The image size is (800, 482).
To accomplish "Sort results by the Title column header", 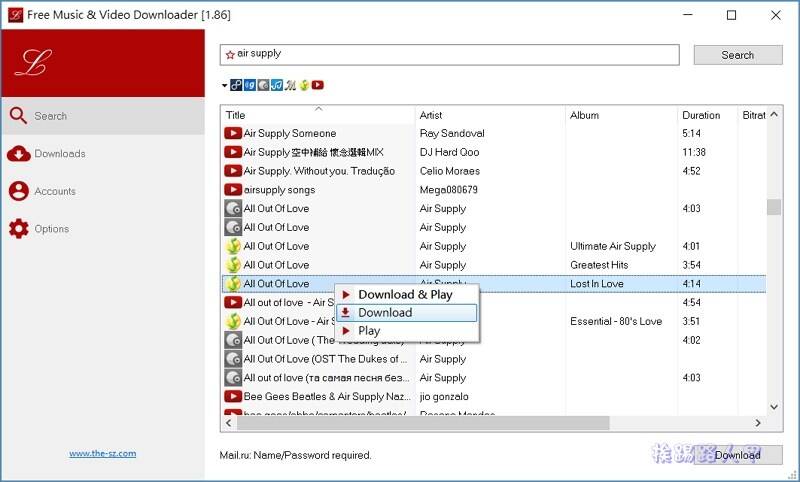I will 318,115.
